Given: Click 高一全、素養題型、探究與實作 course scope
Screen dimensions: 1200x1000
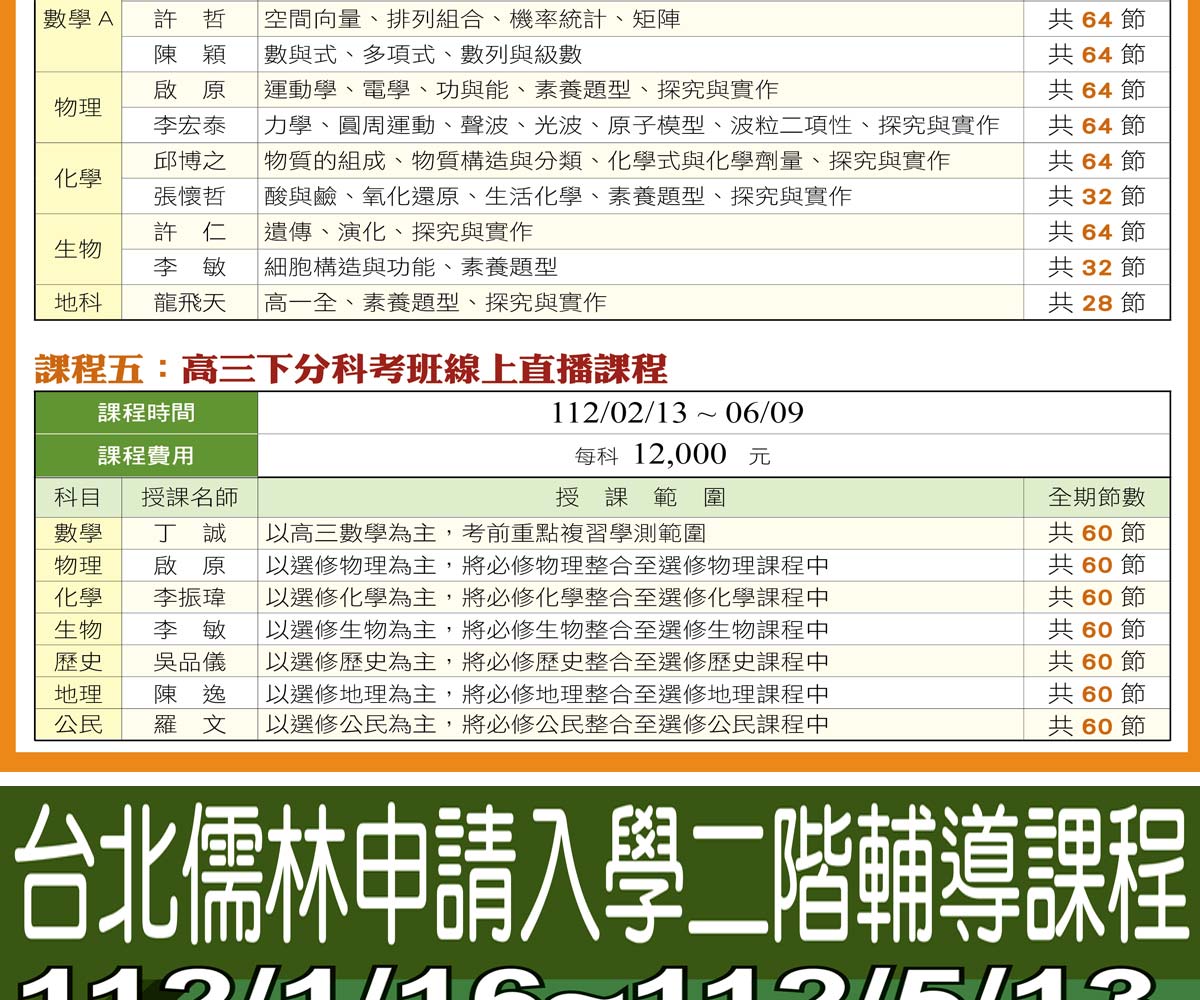Looking at the screenshot, I should coord(435,302).
